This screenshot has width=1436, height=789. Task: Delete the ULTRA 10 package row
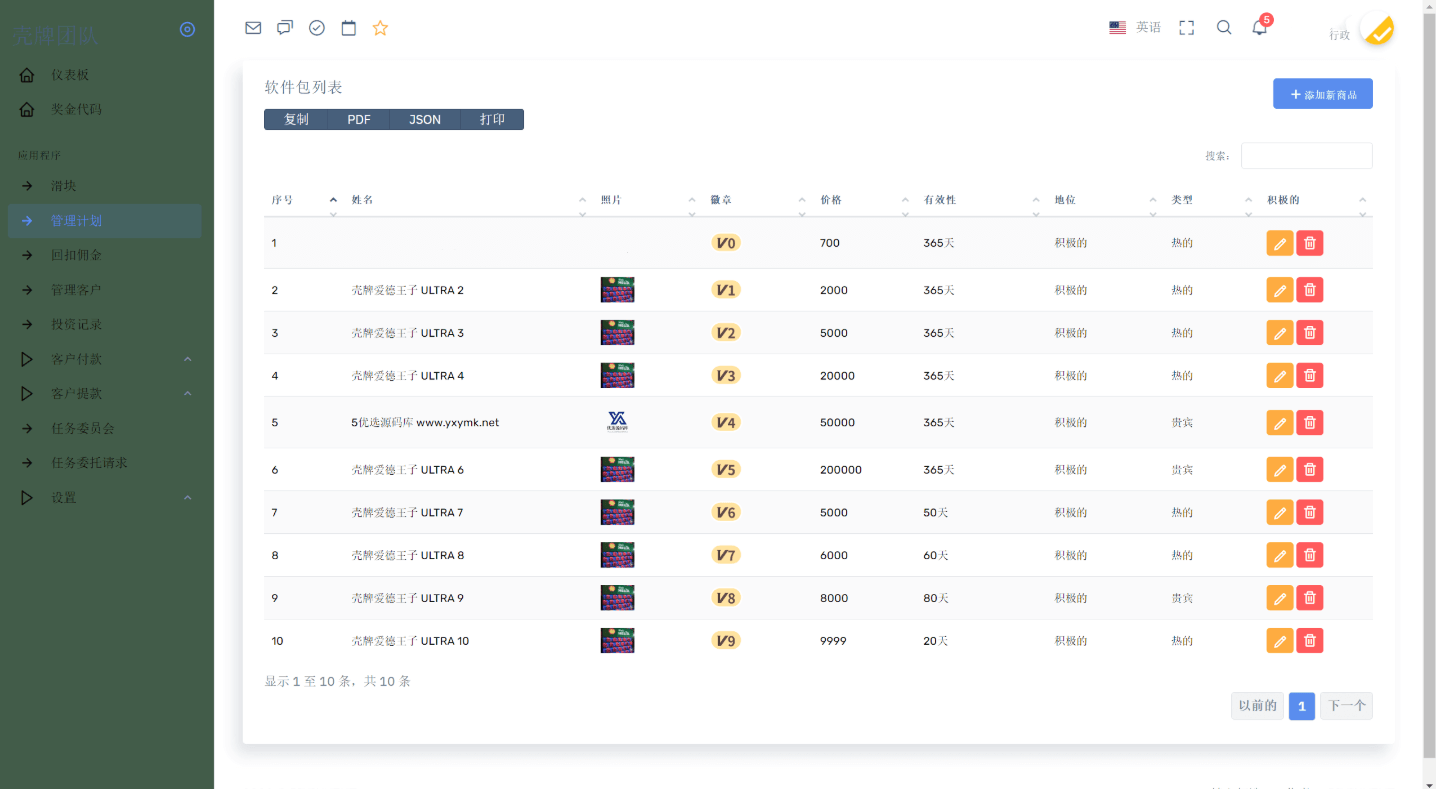tap(1310, 641)
